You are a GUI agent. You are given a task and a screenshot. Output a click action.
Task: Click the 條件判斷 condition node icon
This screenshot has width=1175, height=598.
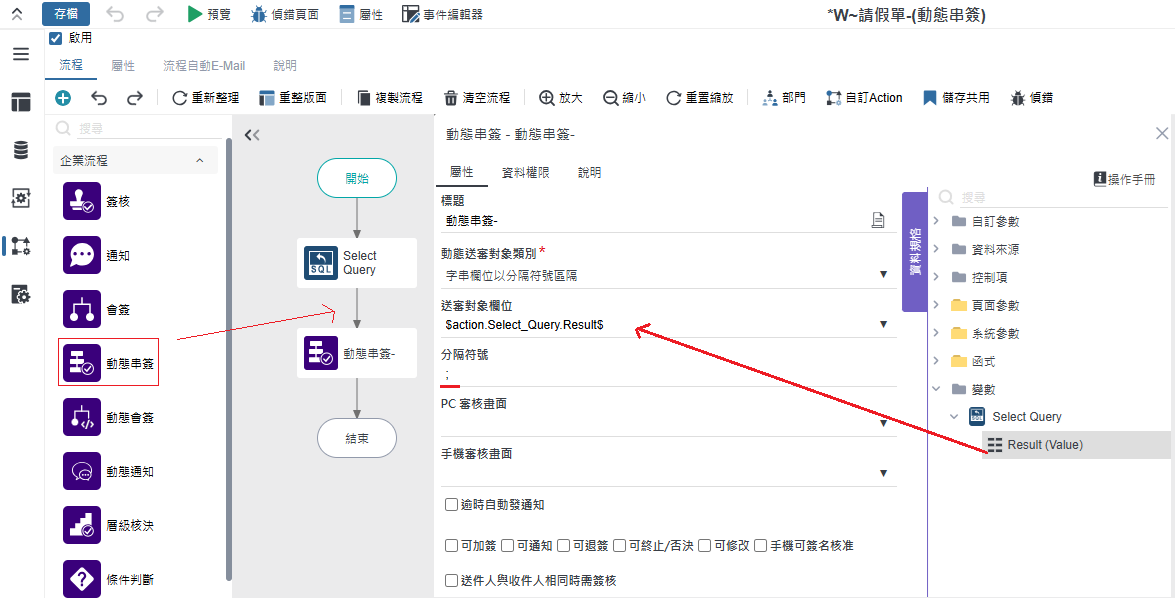[82, 579]
